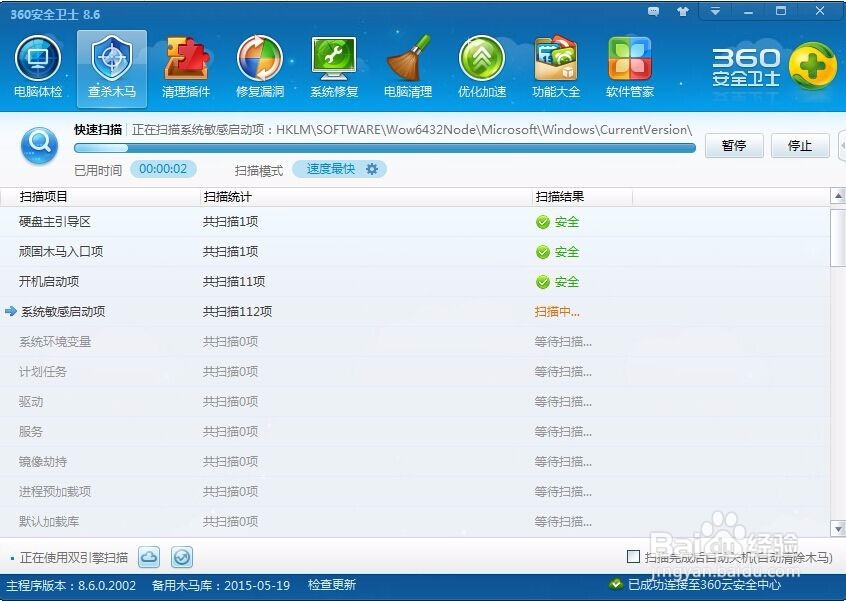The width and height of the screenshot is (846, 601).
Task: Select 计划任务 row
Action: [415, 372]
